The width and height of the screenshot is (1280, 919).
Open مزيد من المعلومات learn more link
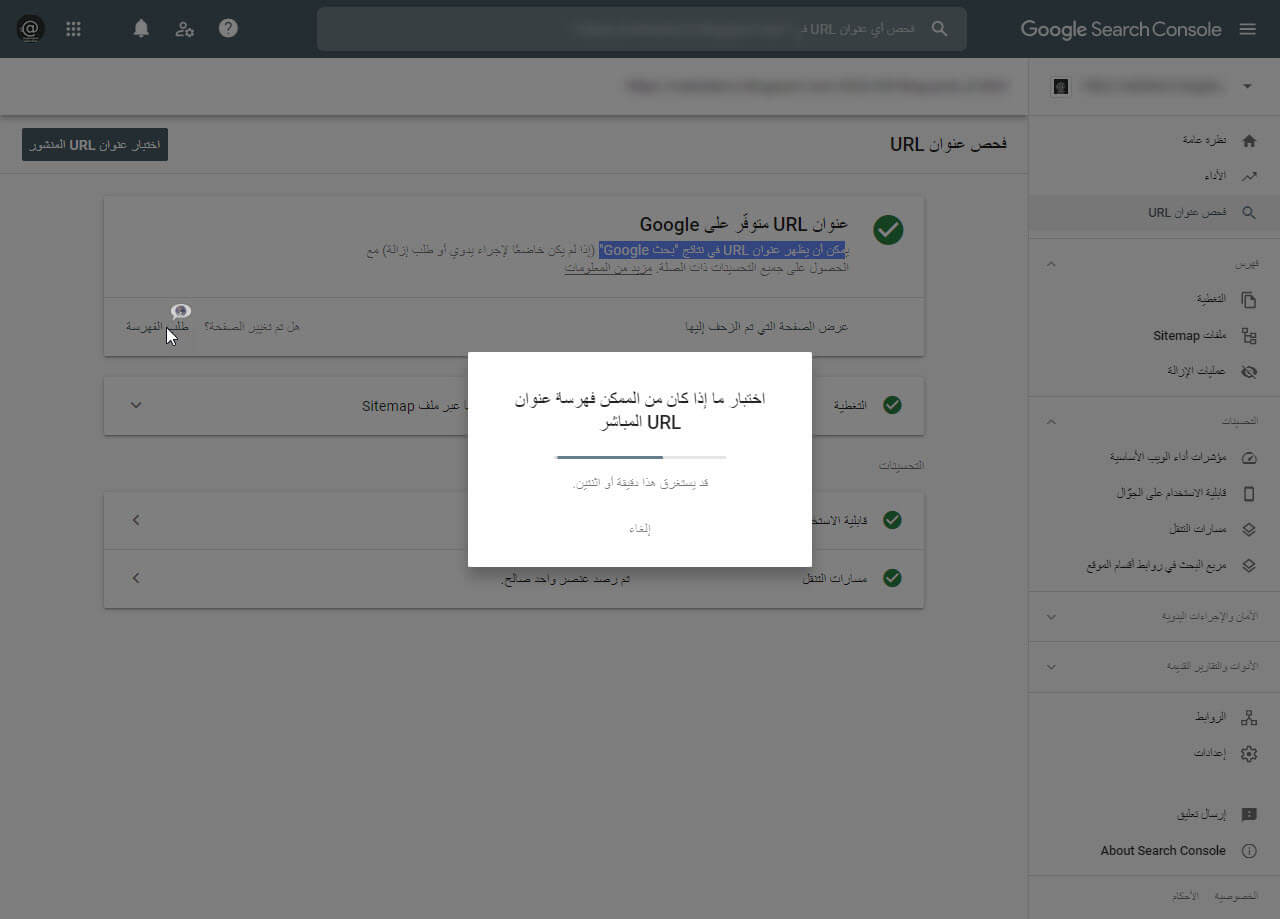(608, 269)
